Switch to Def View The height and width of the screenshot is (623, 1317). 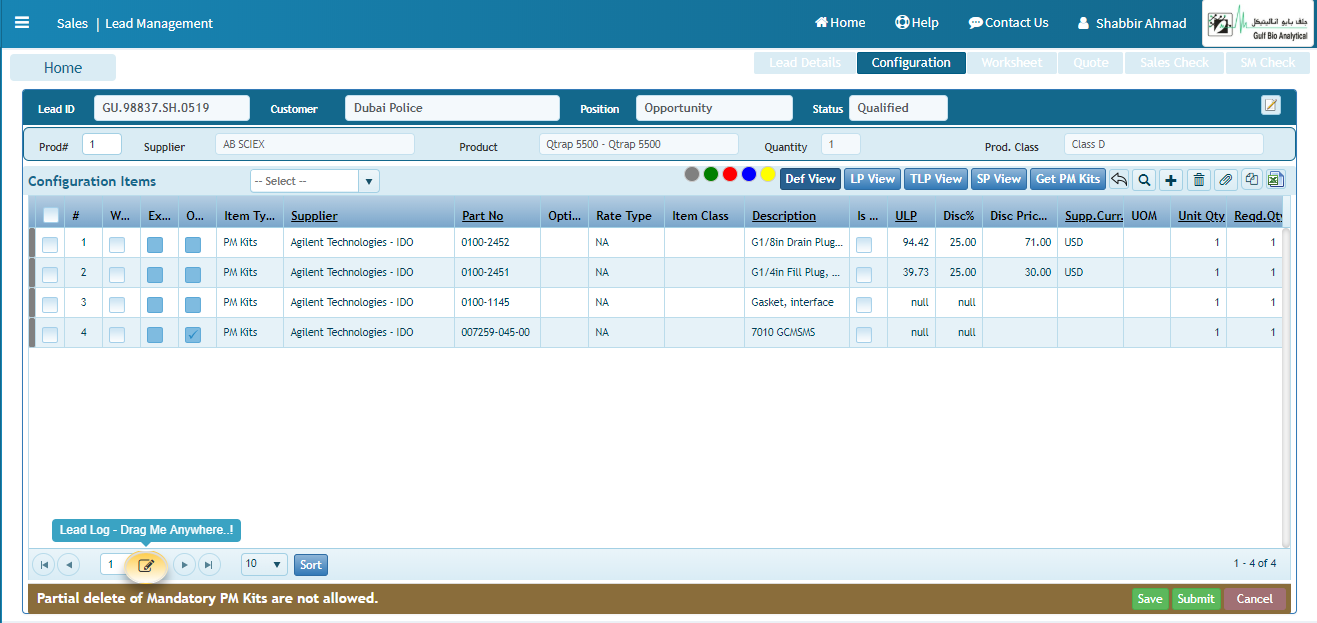810,179
